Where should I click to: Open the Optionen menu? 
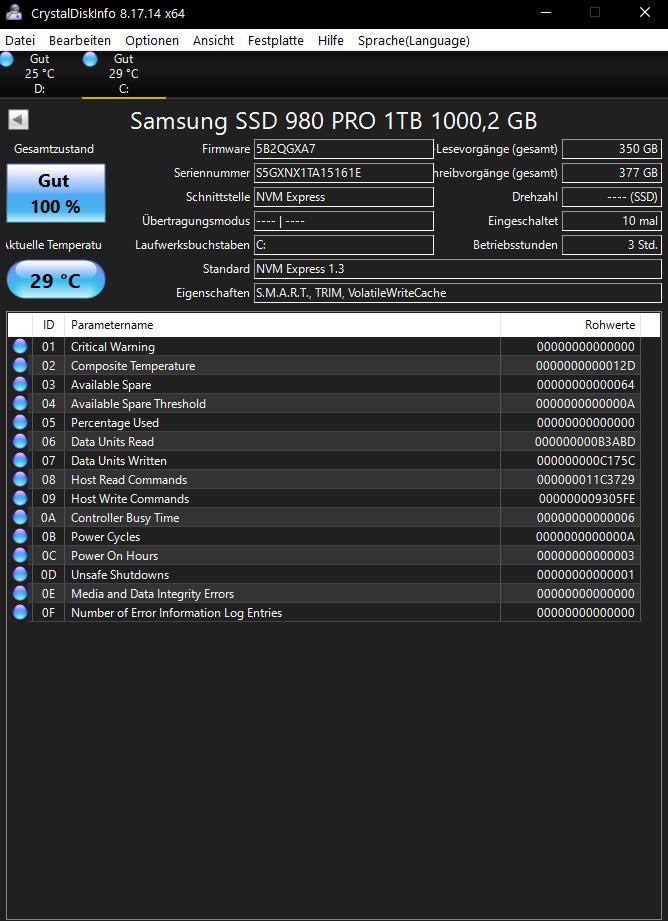click(x=152, y=41)
